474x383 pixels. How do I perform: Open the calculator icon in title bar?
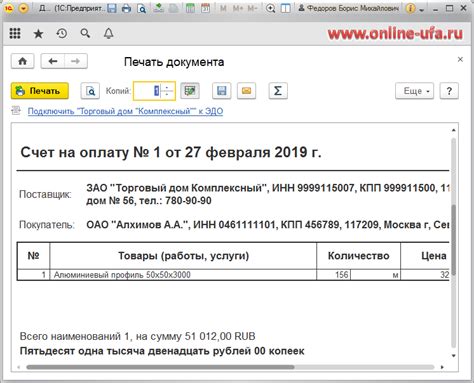[x=190, y=8]
